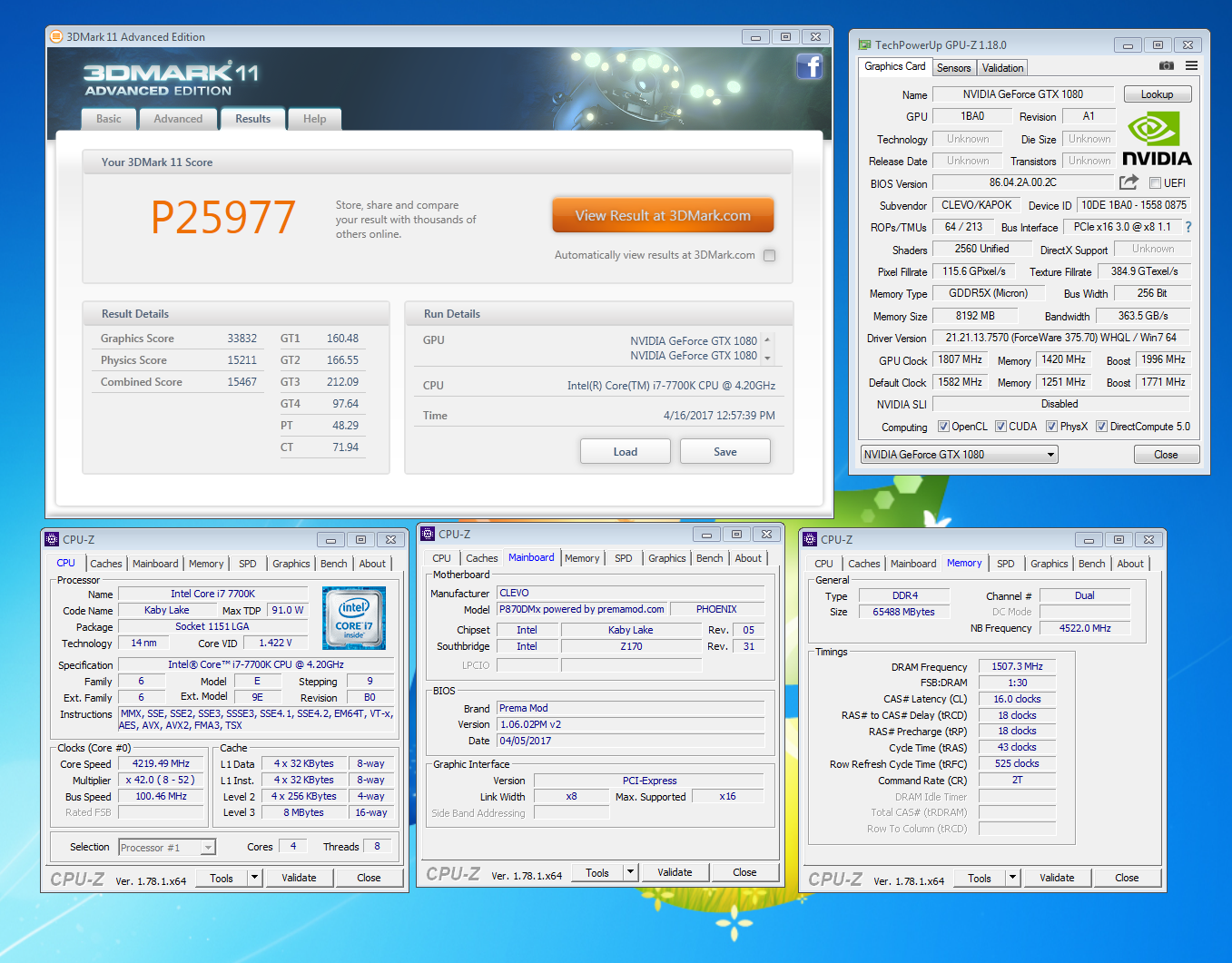This screenshot has width=1232, height=963.
Task: Open the GeForce GTX 1080 selection dropdown
Action: tap(1050, 455)
